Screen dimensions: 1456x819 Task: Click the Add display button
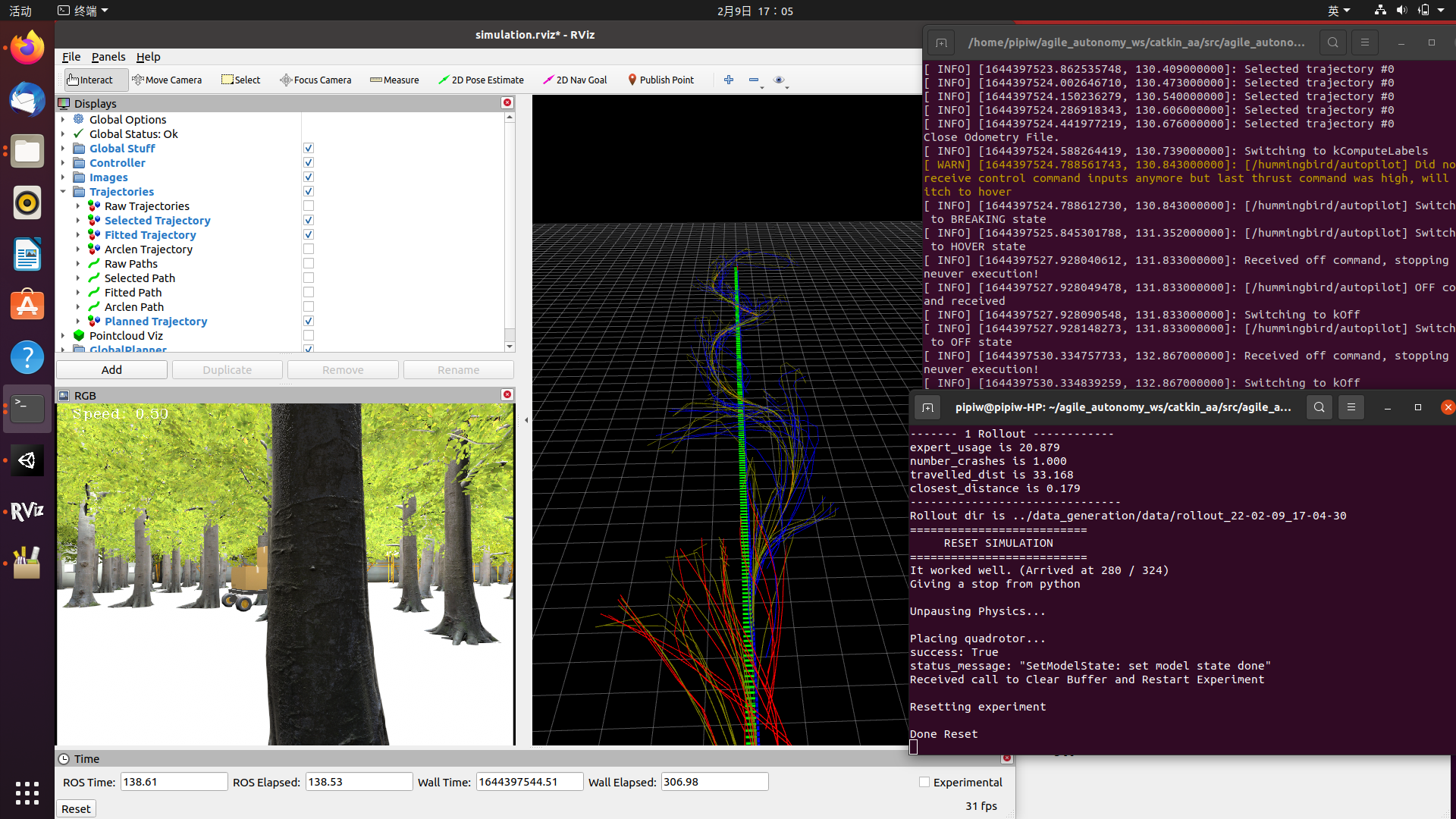click(111, 370)
